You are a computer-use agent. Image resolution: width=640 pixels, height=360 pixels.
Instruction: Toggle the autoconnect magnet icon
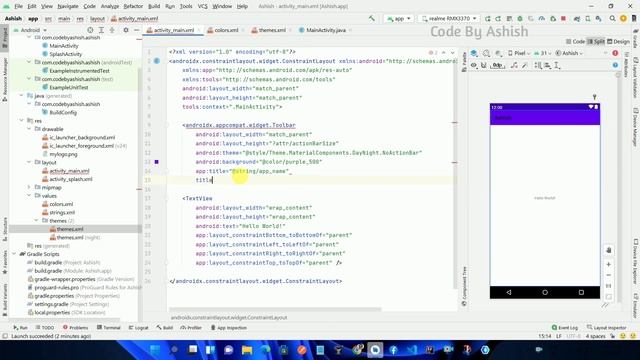pos(484,65)
